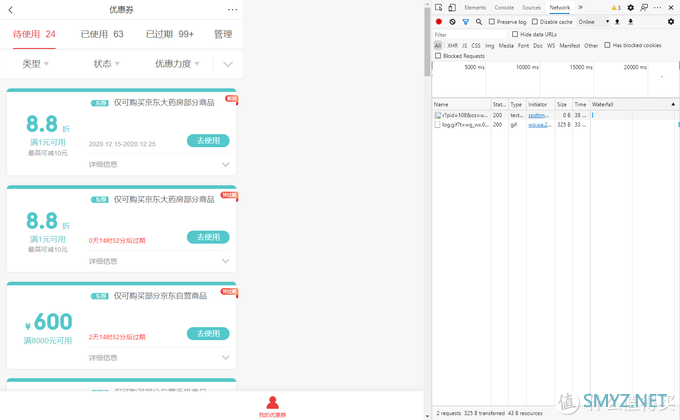Click 去使用 on the 2020.12.15-2020.12.25 coupon
The width and height of the screenshot is (680, 420).
(x=208, y=141)
